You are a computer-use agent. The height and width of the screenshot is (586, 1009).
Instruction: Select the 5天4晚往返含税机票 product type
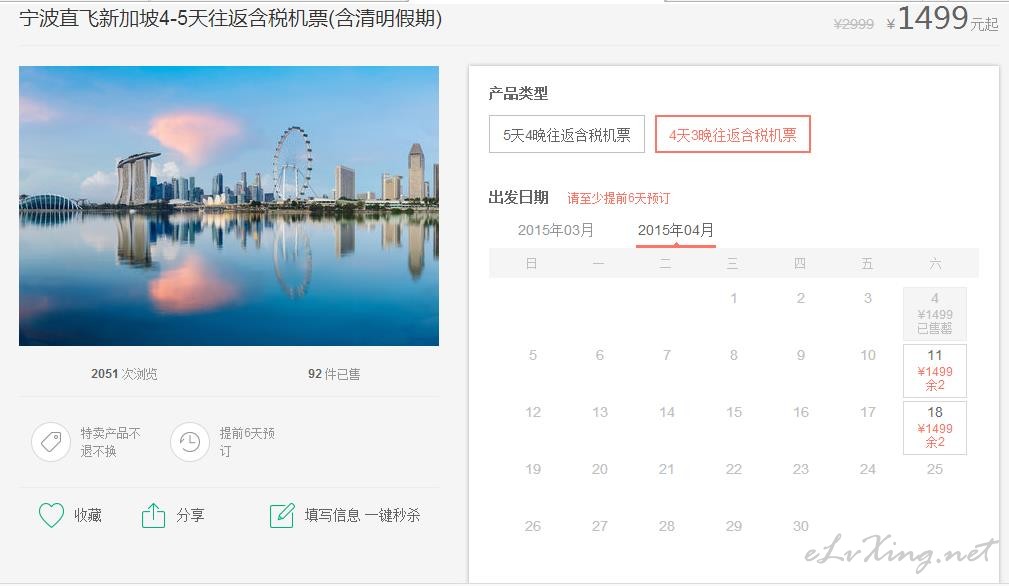pos(566,134)
